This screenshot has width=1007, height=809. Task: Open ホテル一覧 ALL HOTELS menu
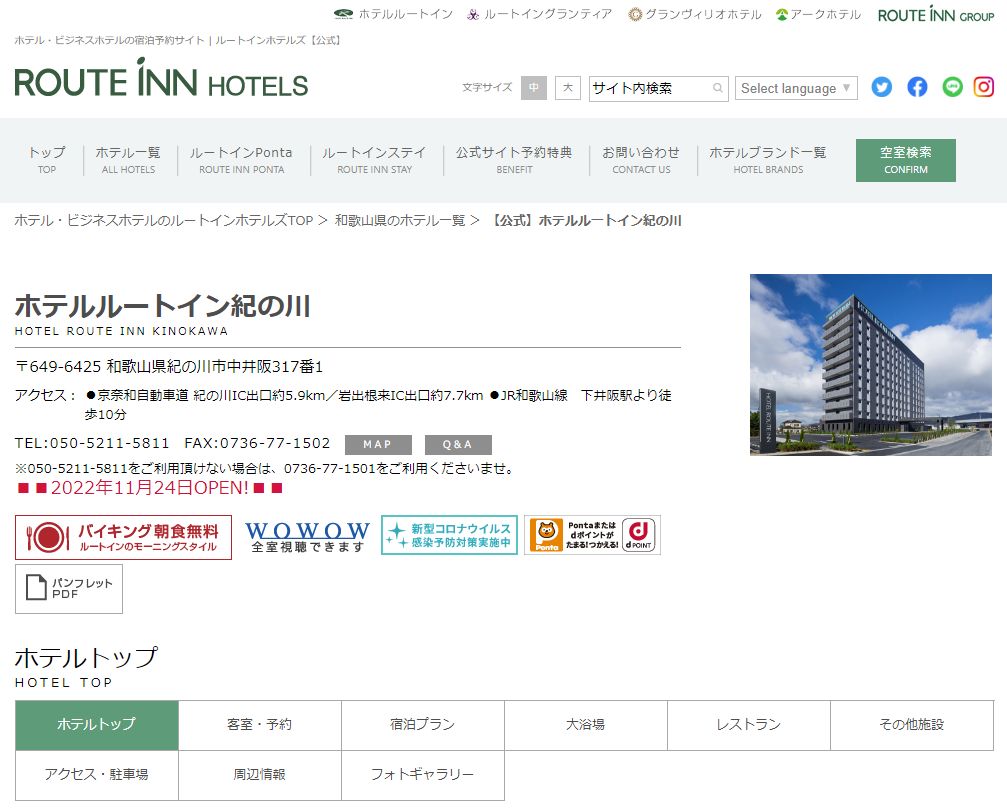point(128,160)
